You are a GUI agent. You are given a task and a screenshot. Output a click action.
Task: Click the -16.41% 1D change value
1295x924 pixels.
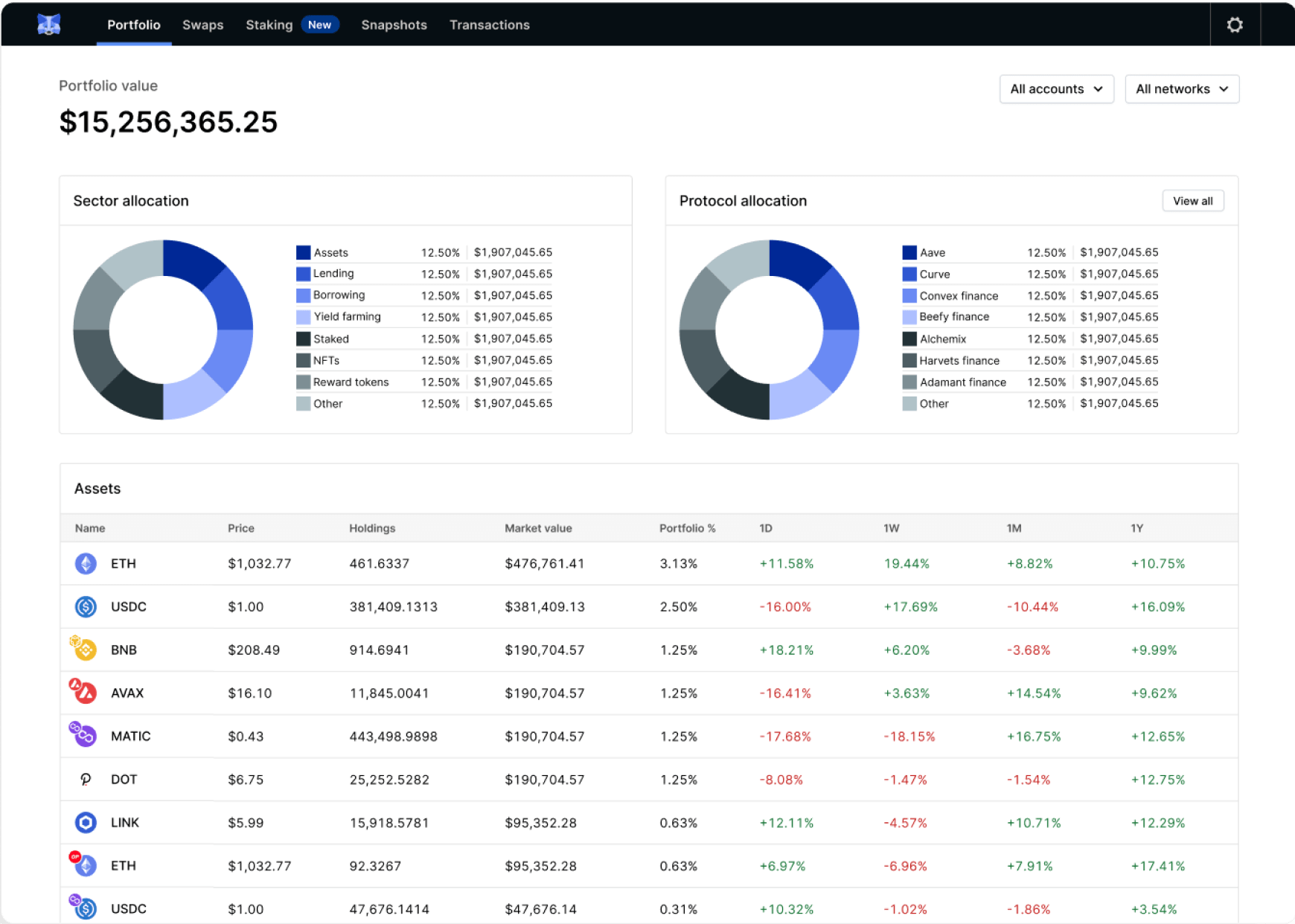tap(785, 693)
